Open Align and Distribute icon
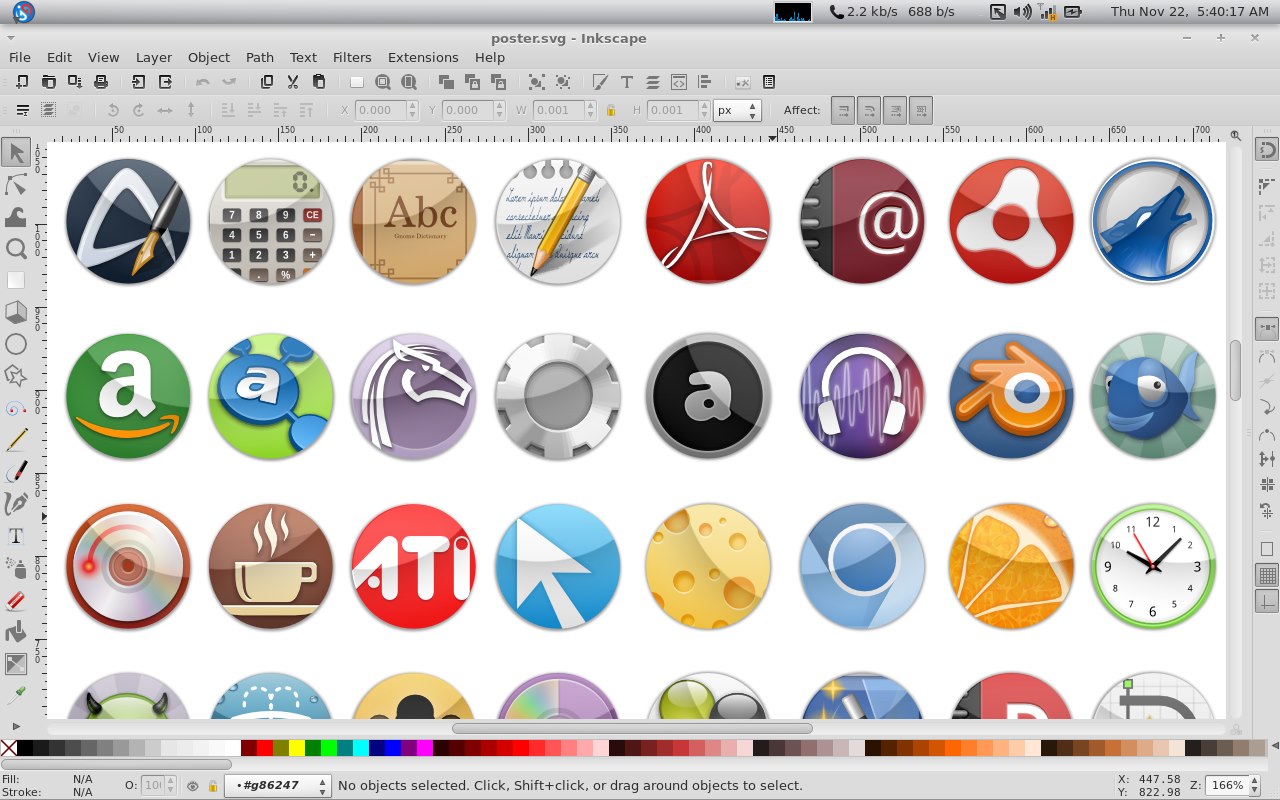1280x800 pixels. pos(705,82)
